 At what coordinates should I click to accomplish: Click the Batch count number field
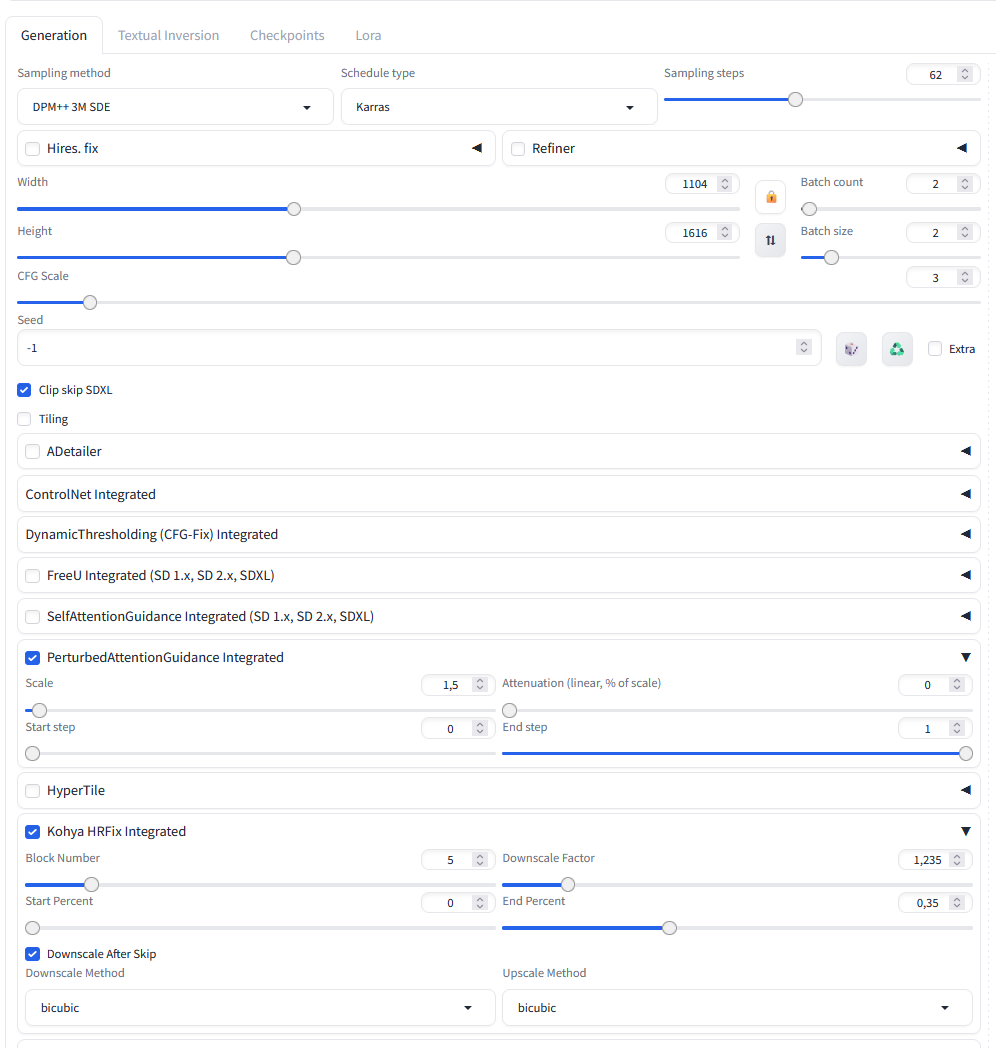(943, 184)
